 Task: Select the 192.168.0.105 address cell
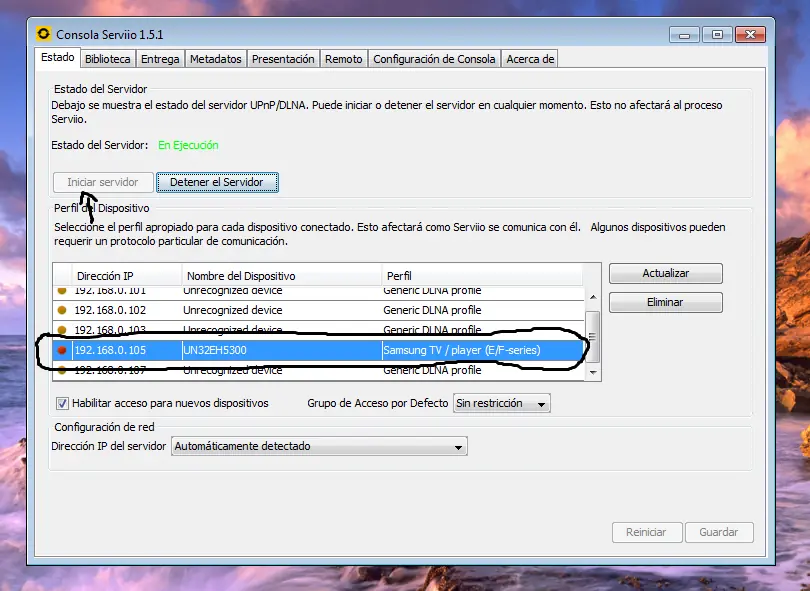[111, 350]
